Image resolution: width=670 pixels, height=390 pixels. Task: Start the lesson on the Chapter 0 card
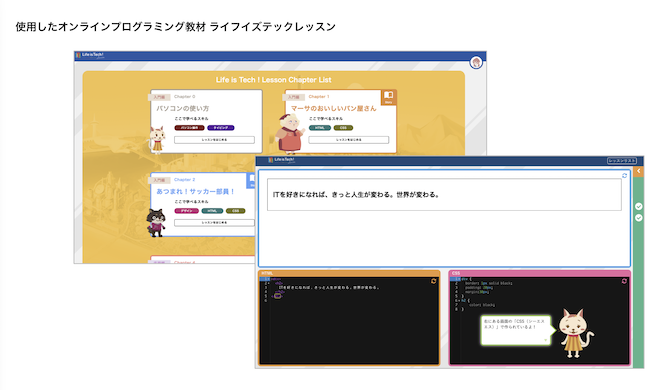click(x=214, y=140)
